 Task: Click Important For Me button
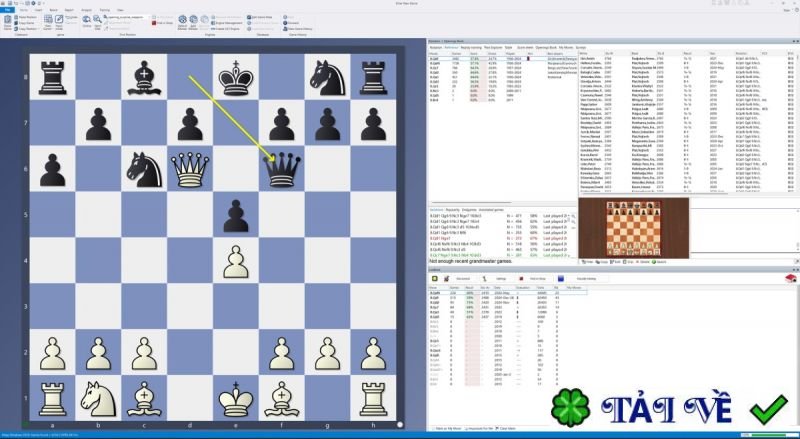(480, 428)
